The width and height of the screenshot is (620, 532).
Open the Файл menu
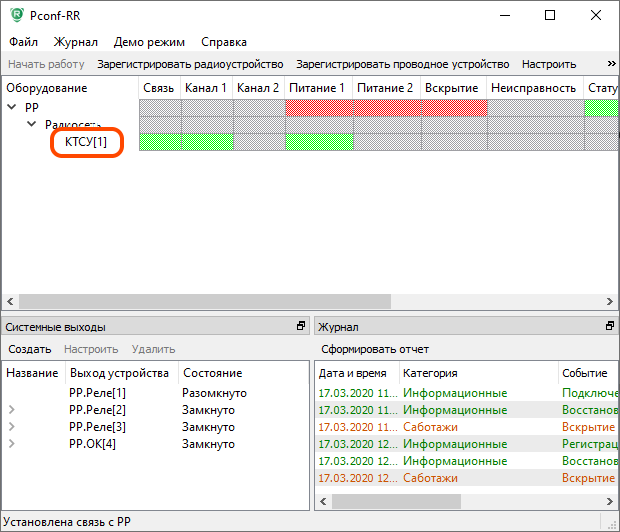(24, 42)
